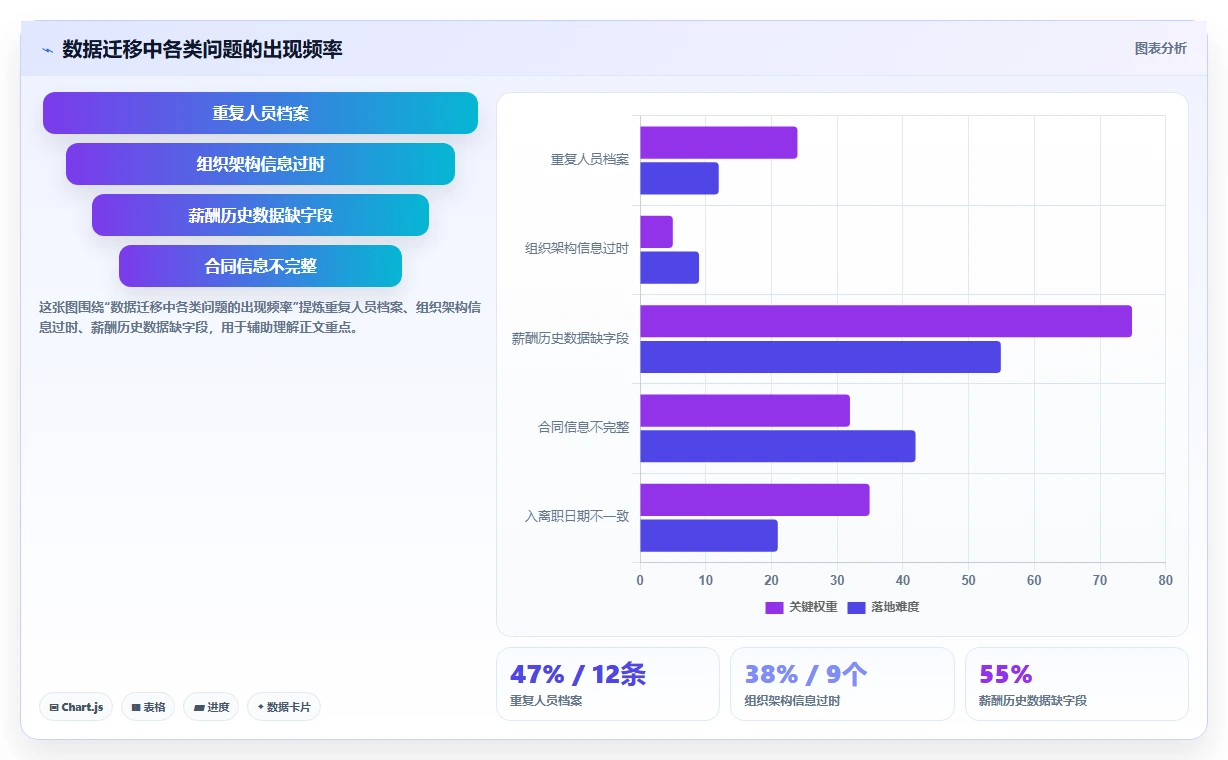Click the 合同信息不完整 axis label

(x=584, y=427)
